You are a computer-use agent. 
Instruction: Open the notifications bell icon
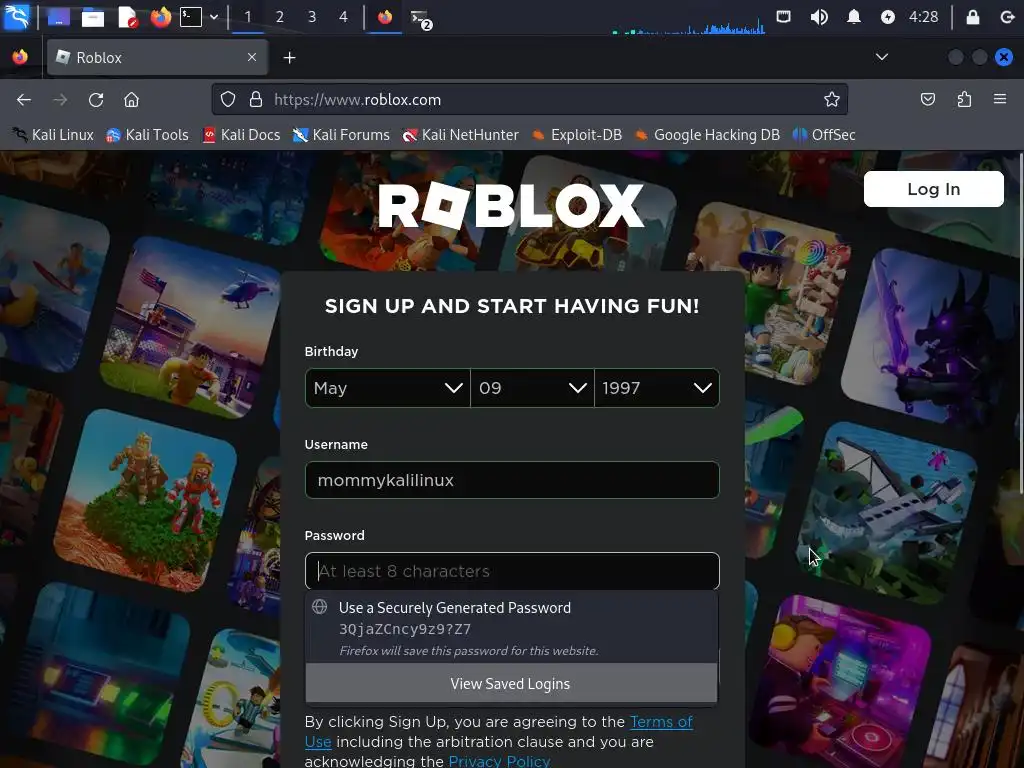(x=854, y=17)
